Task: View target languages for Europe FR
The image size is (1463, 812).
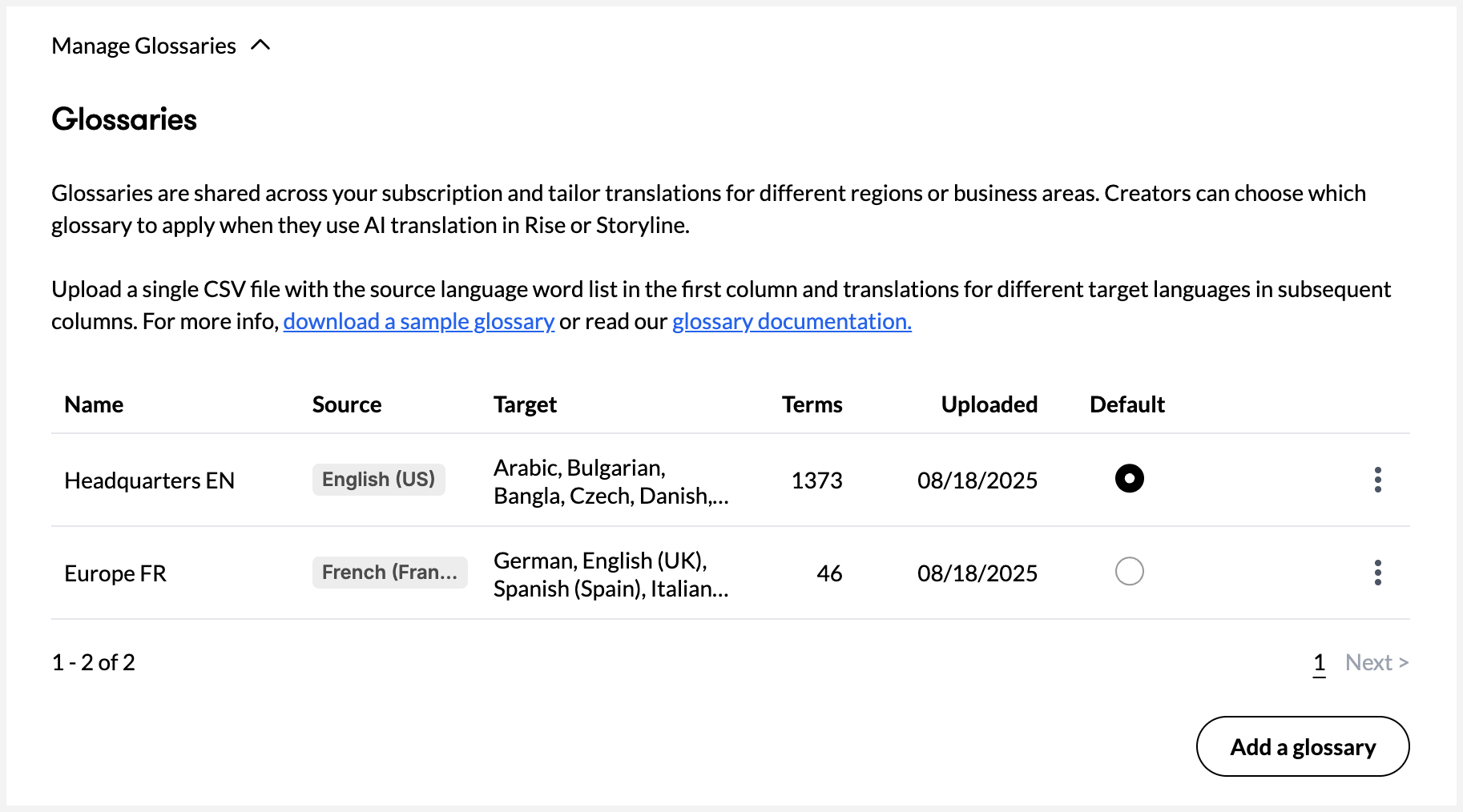Action: point(611,574)
